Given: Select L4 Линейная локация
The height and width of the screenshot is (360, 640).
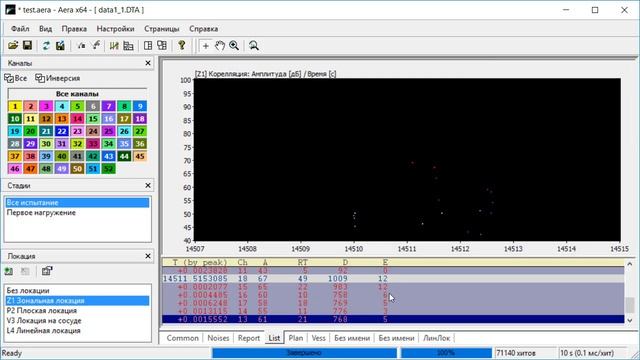Looking at the screenshot, I should [77, 331].
